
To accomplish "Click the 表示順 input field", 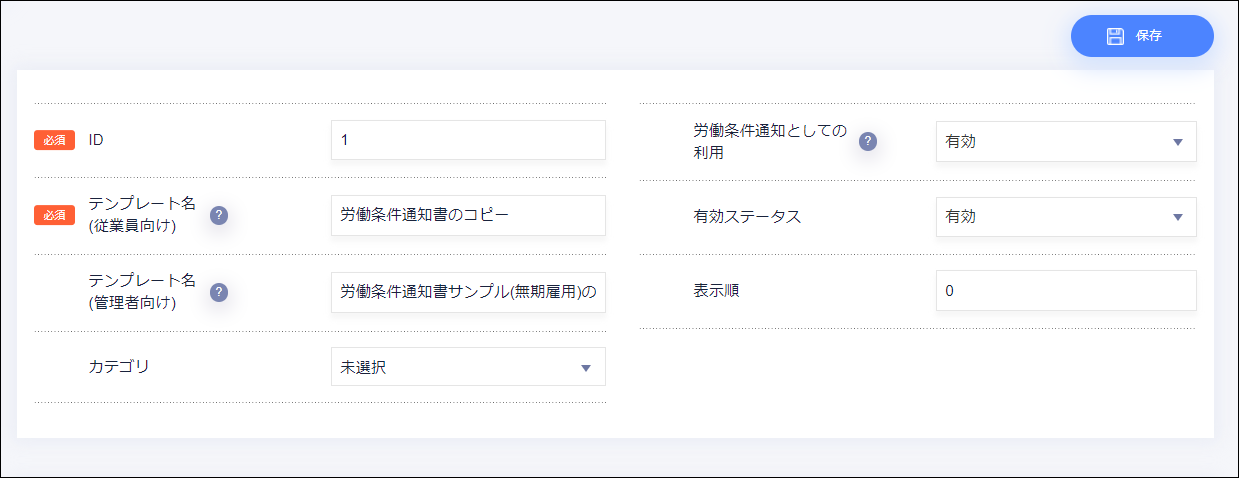I will pyautogui.click(x=1066, y=291).
